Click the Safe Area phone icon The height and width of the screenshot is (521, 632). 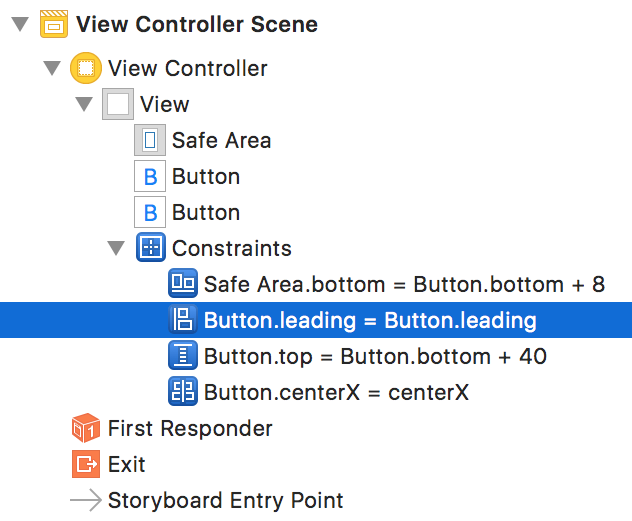[x=150, y=140]
